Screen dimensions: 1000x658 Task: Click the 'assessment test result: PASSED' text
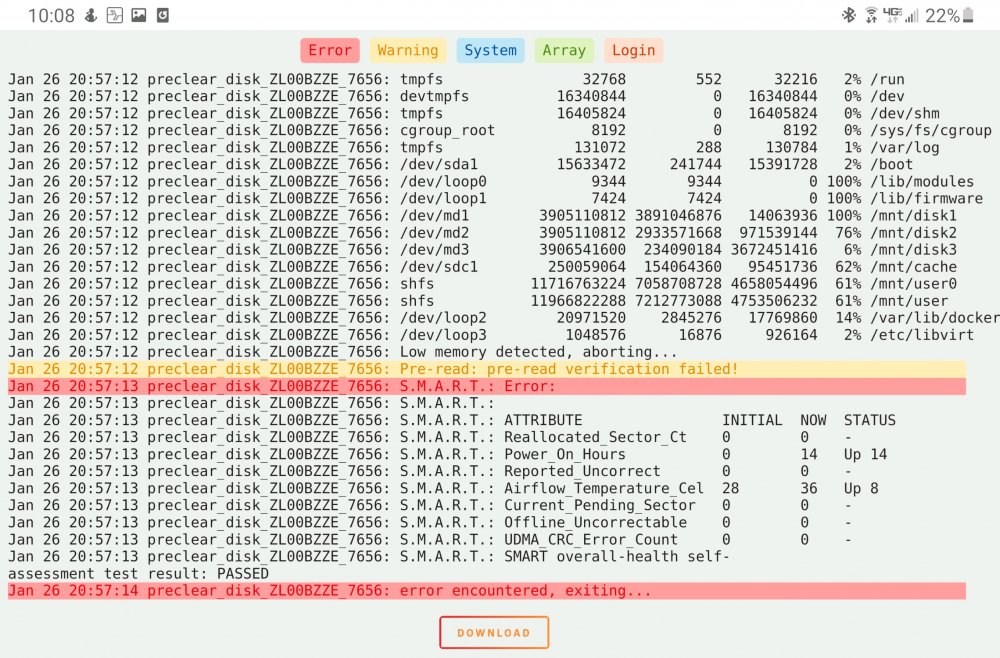(138, 574)
